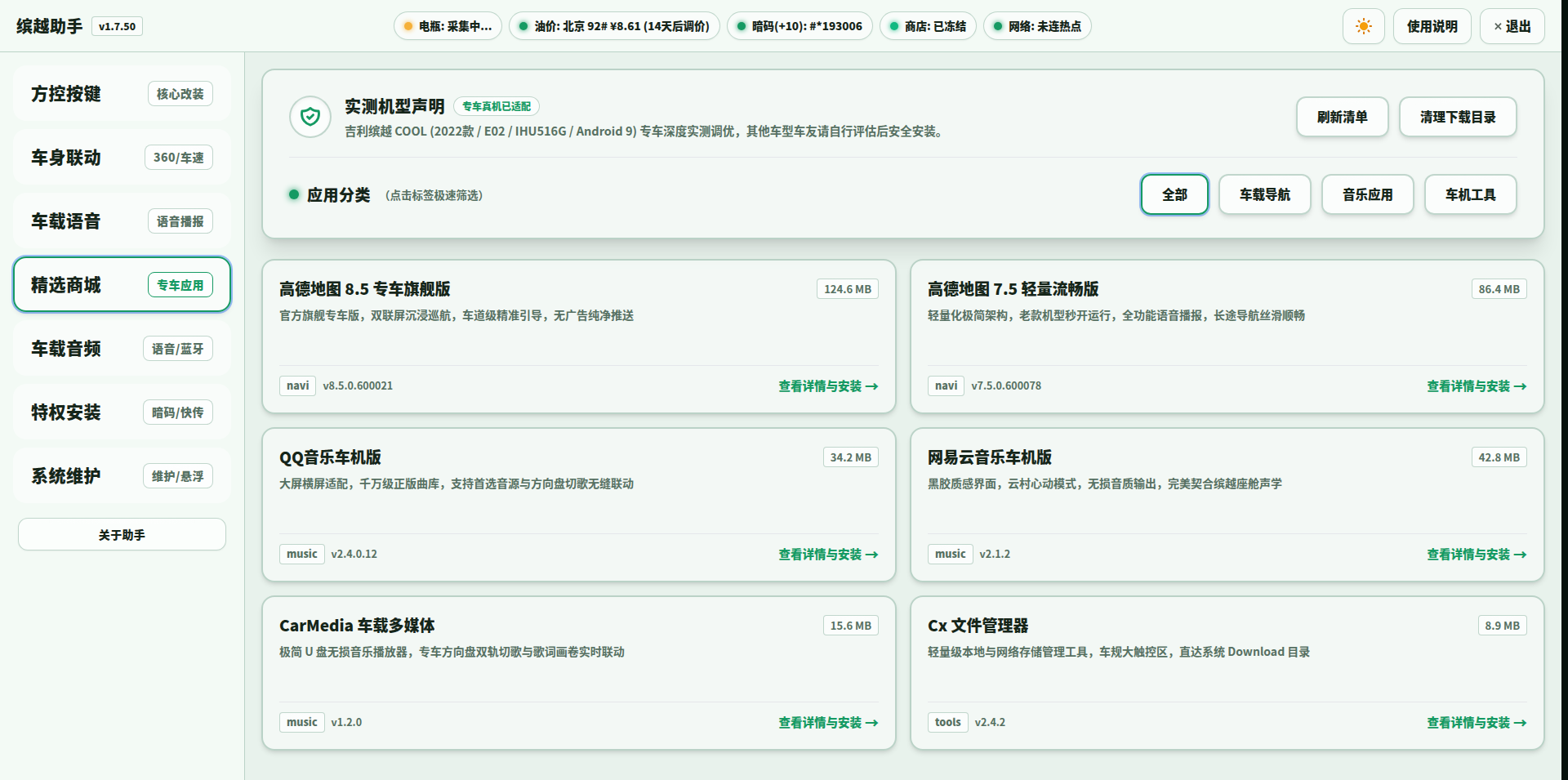Open 特权安装 sidebar section
Viewport: 1568px width, 780px height.
(x=122, y=412)
